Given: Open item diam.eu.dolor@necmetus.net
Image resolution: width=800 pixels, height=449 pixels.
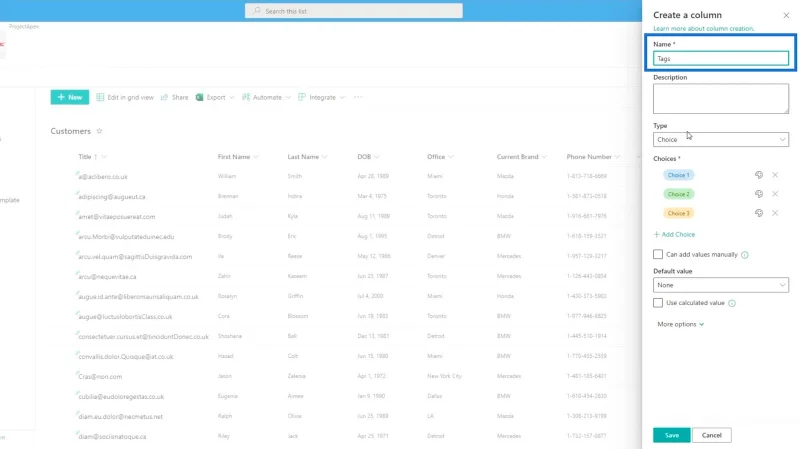Looking at the screenshot, I should (120, 416).
